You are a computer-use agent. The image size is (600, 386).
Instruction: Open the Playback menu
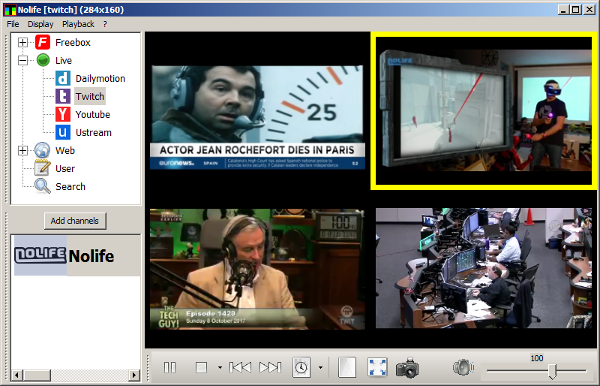pos(78,24)
